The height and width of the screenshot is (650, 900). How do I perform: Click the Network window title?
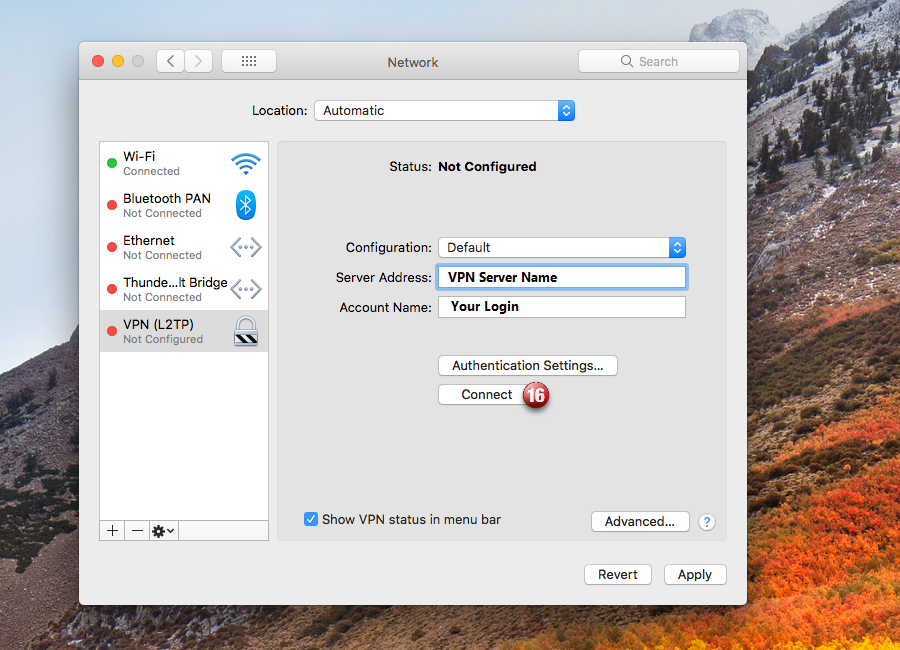(413, 62)
